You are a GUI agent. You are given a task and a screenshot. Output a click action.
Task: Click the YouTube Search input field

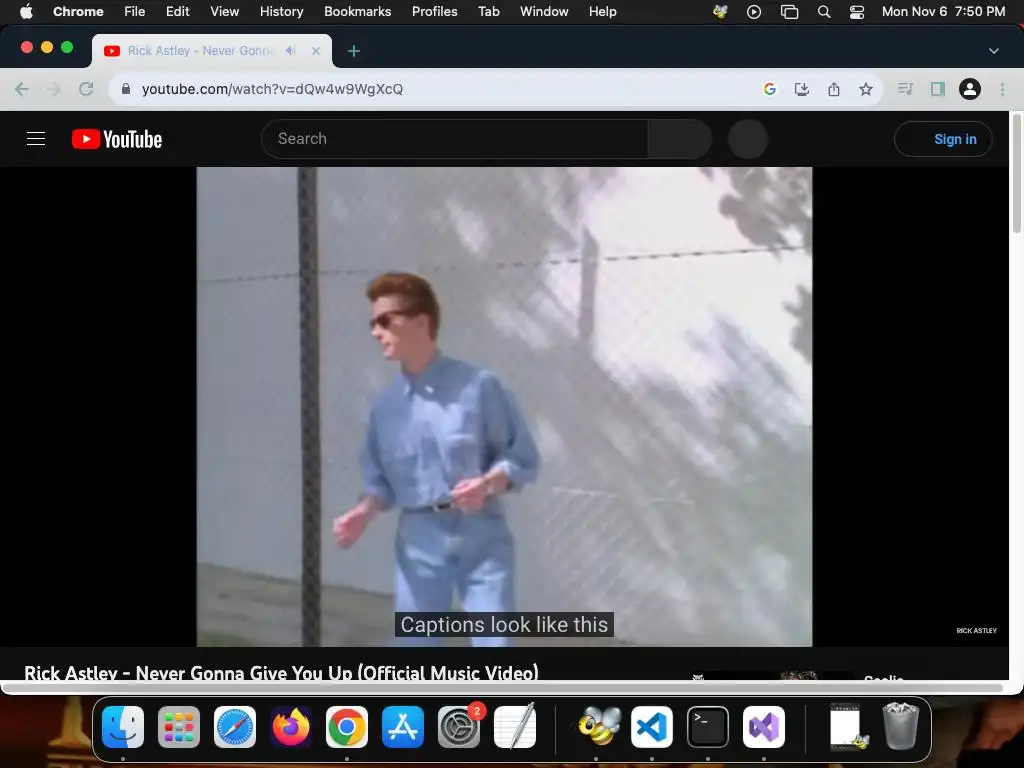pyautogui.click(x=455, y=138)
